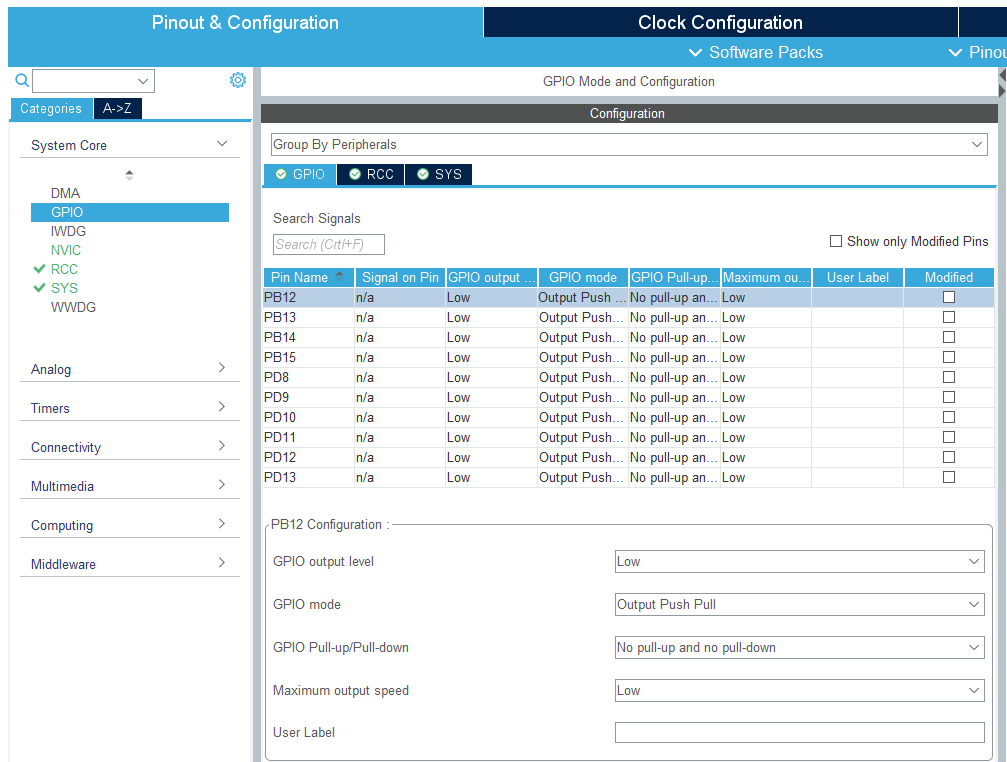This screenshot has height=762, width=1007.
Task: Click the User Label input field
Action: tap(800, 732)
